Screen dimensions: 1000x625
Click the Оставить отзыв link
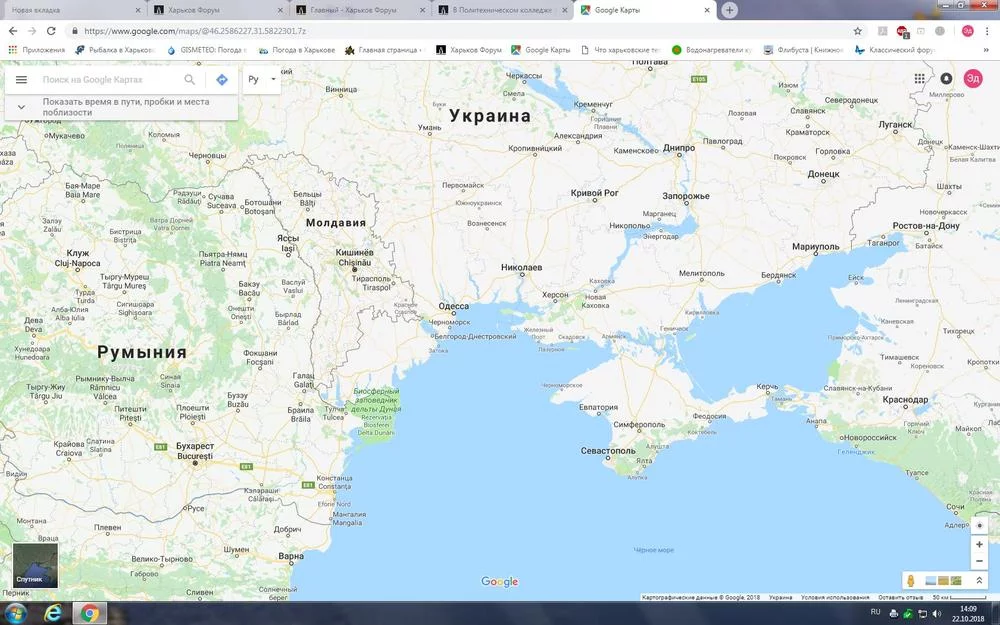coord(901,598)
